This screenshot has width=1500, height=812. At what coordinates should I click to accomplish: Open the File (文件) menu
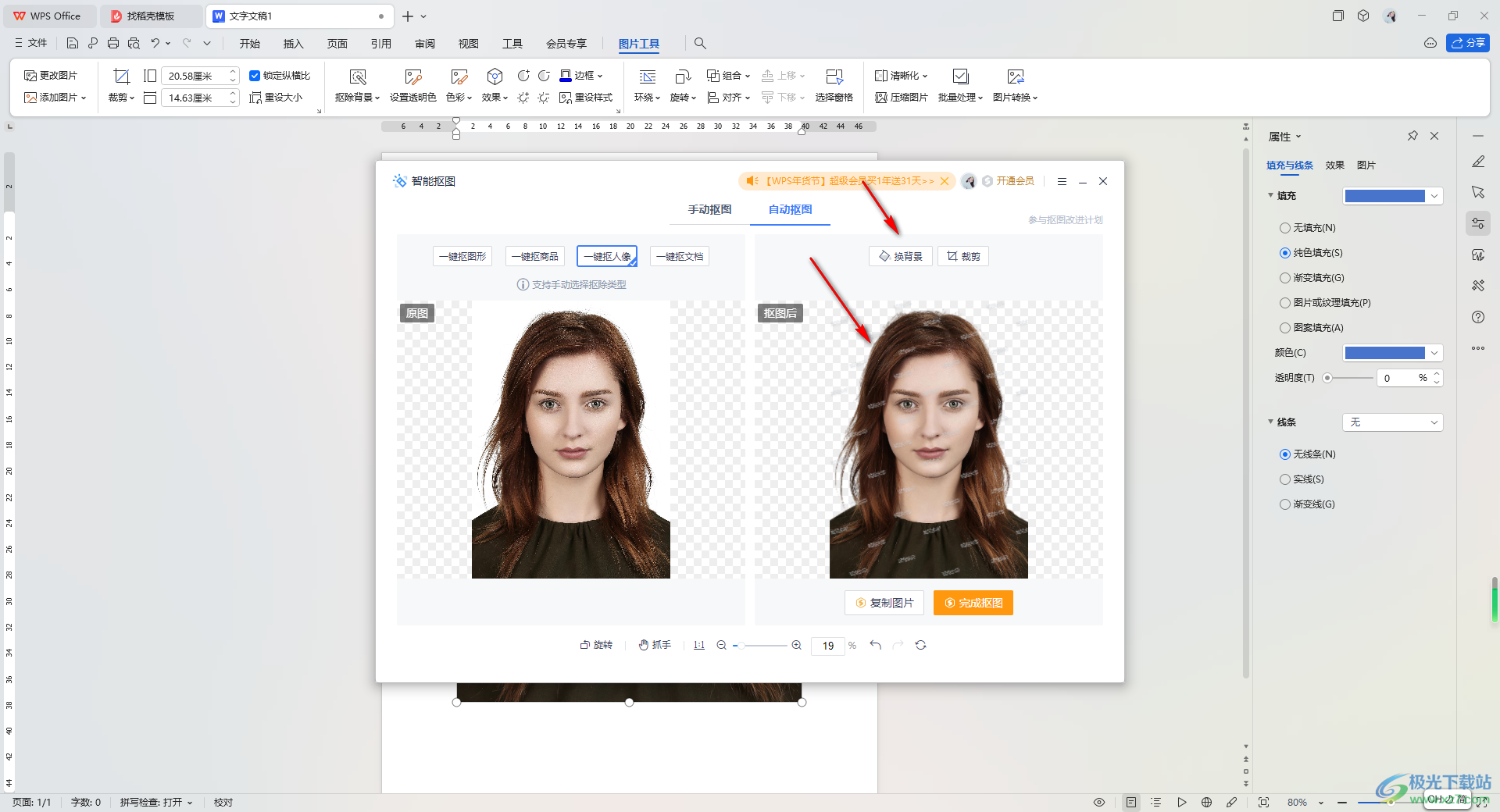coord(31,43)
